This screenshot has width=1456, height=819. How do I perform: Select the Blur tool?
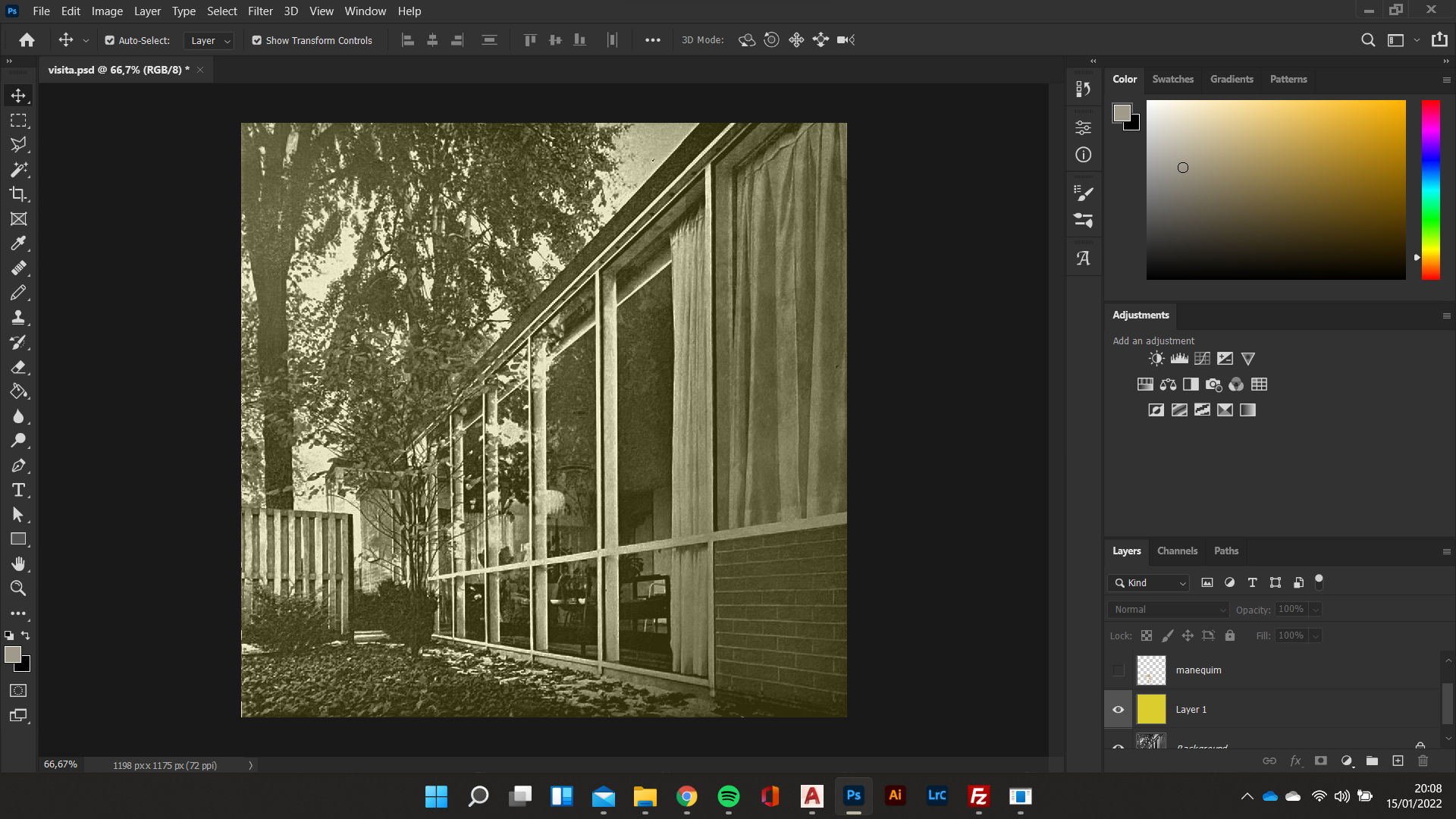coord(18,416)
